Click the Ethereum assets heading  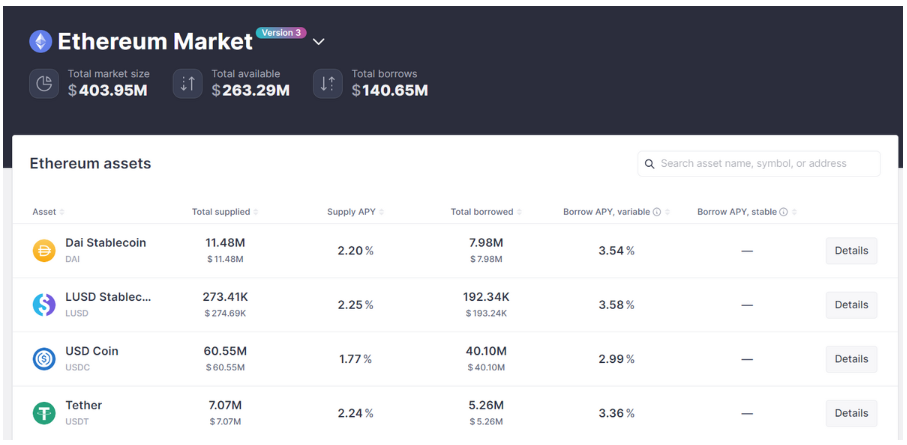90,164
